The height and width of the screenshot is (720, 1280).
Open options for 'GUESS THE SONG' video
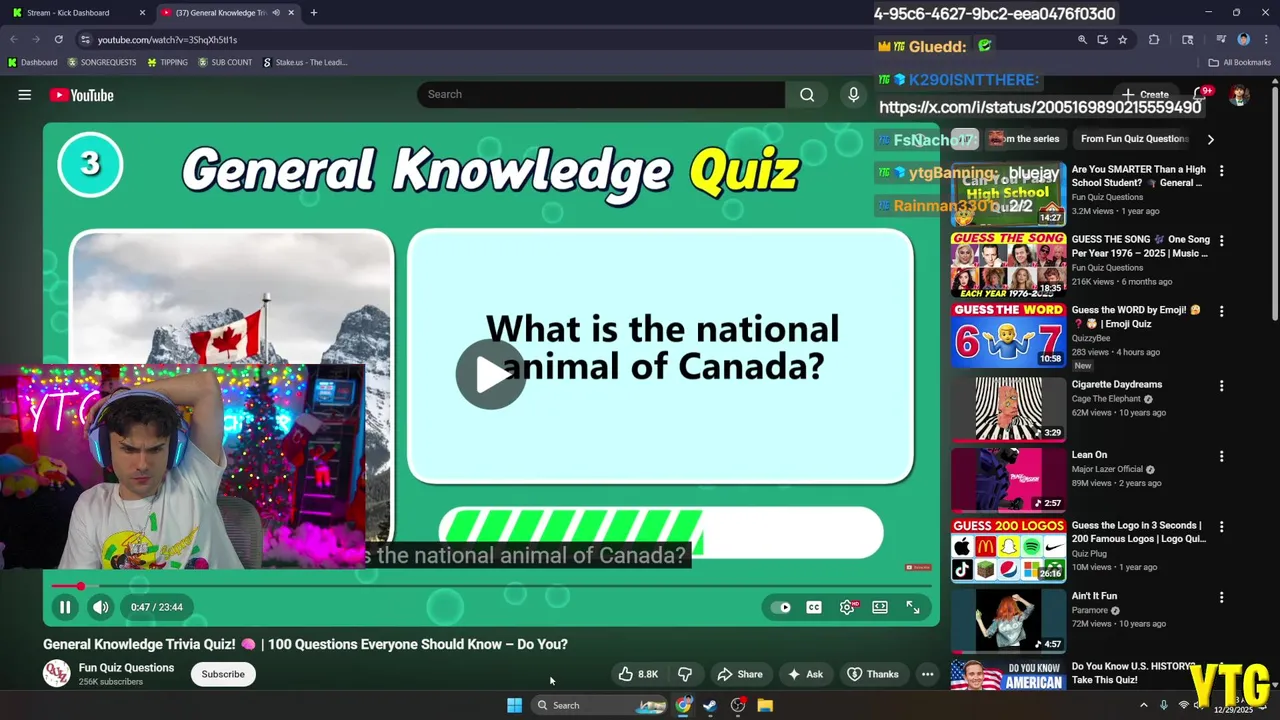(1221, 241)
